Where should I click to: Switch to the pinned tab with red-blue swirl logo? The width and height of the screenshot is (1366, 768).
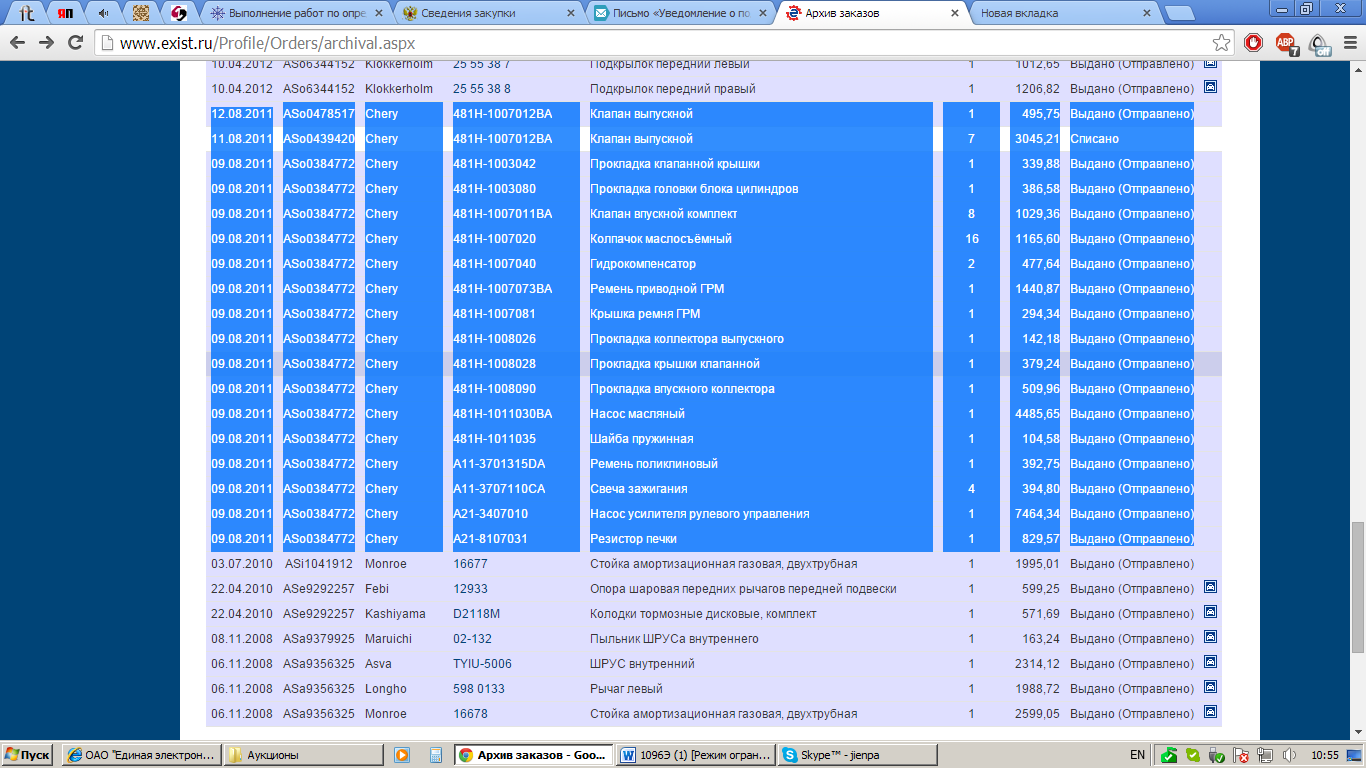point(178,13)
